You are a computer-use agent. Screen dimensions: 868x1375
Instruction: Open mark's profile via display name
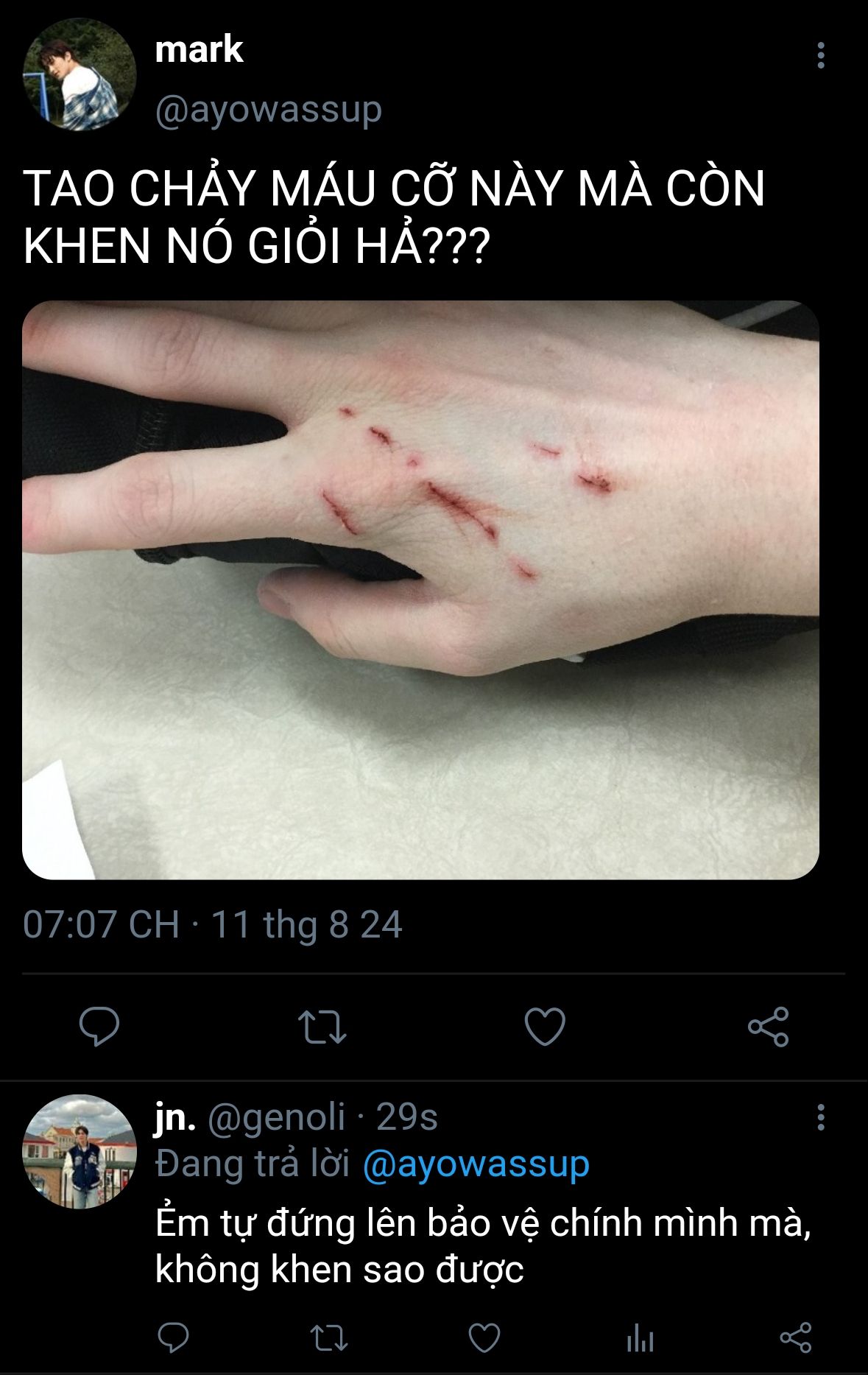click(x=199, y=50)
